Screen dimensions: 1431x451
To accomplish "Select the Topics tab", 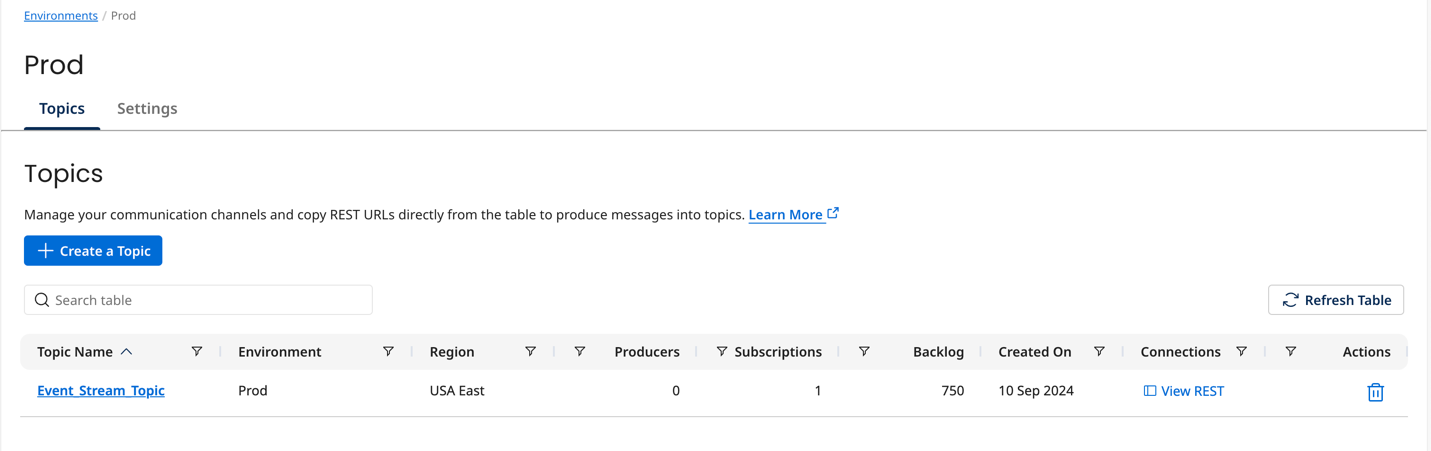I will (x=62, y=109).
